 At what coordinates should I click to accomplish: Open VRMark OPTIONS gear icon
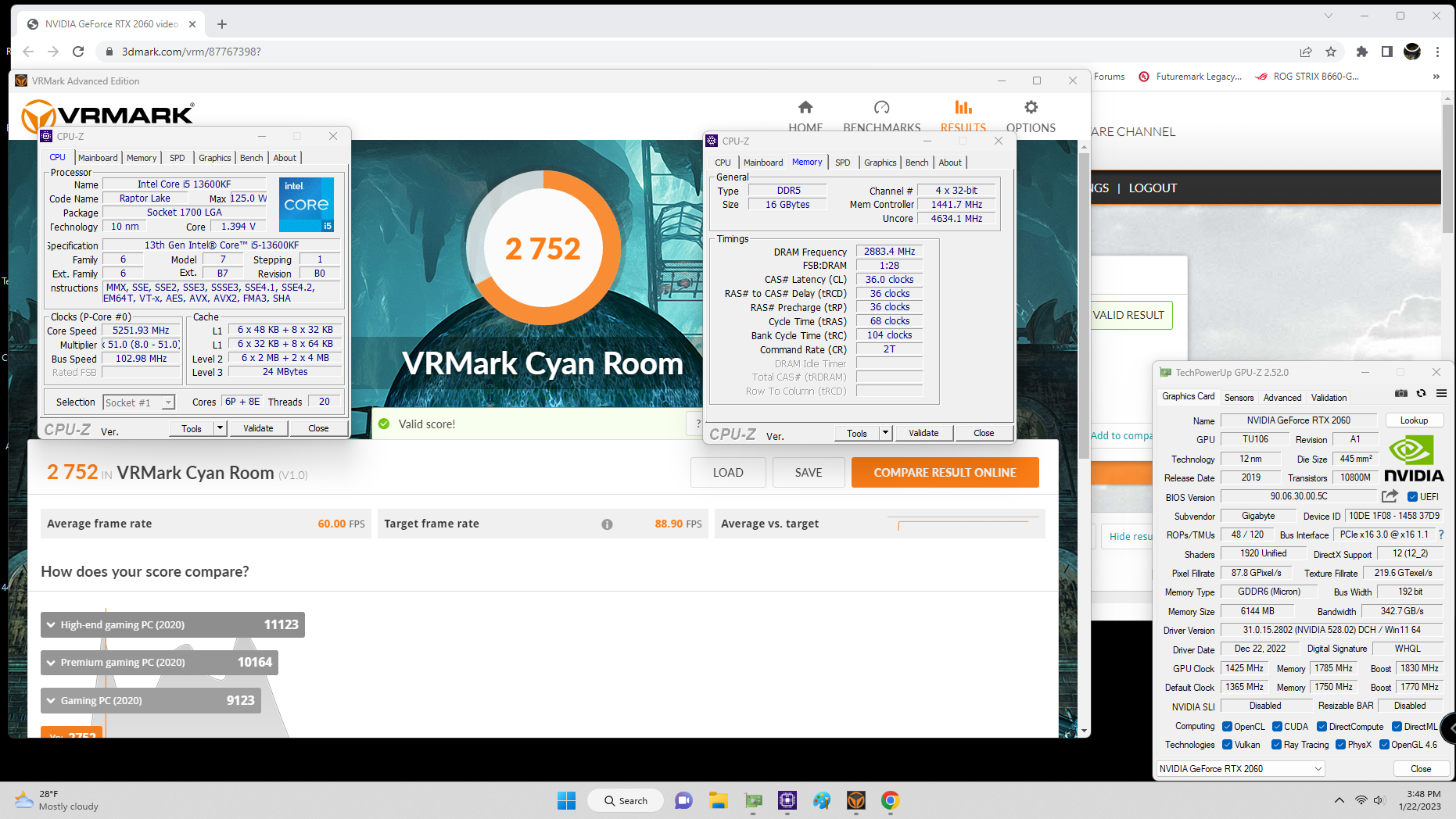coord(1031,107)
